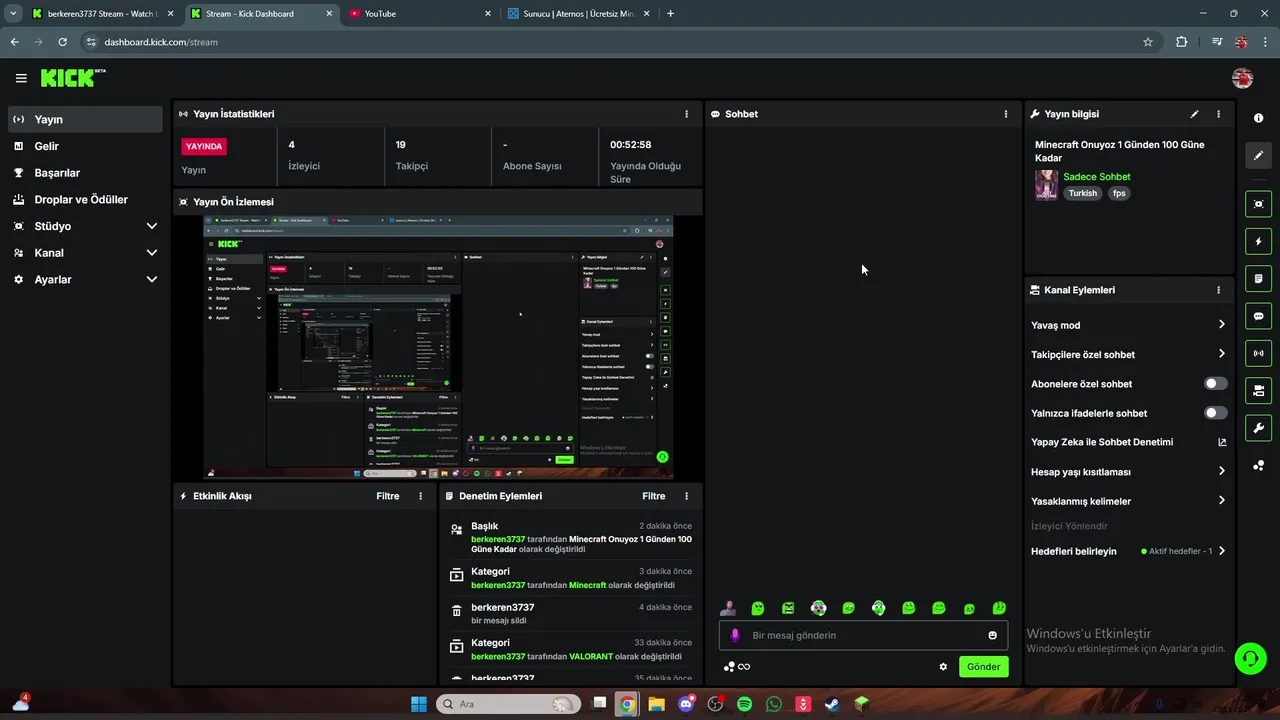Viewport: 1280px width, 720px height.
Task: Click the browser address bar URL
Action: point(161,42)
